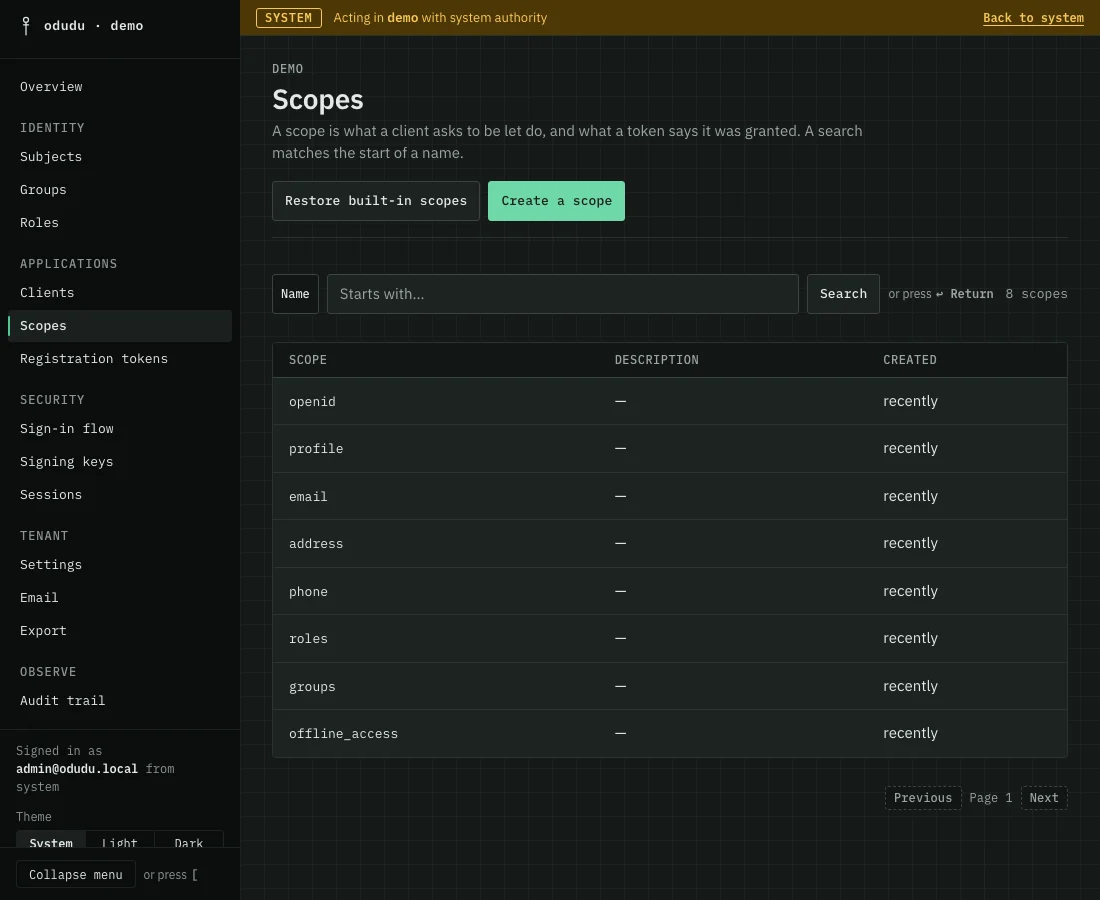
Task: Go to Signing keys
Action: point(120,462)
